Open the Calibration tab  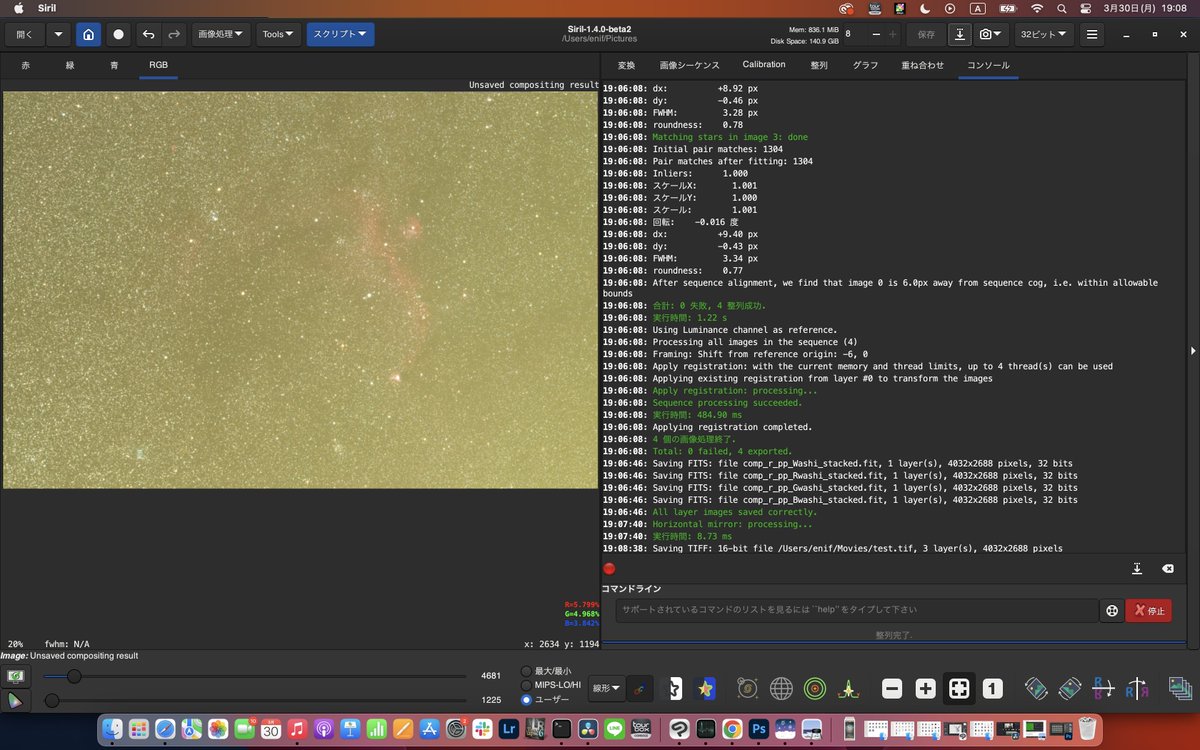tap(764, 65)
